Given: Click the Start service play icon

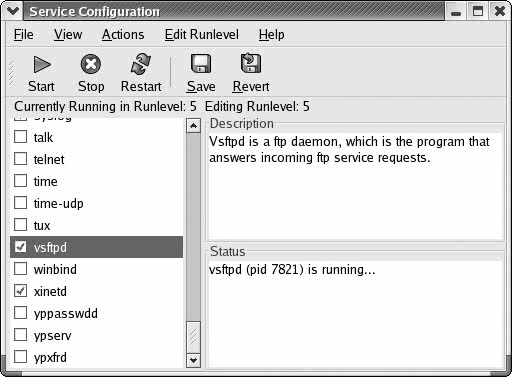Looking at the screenshot, I should pos(42,64).
